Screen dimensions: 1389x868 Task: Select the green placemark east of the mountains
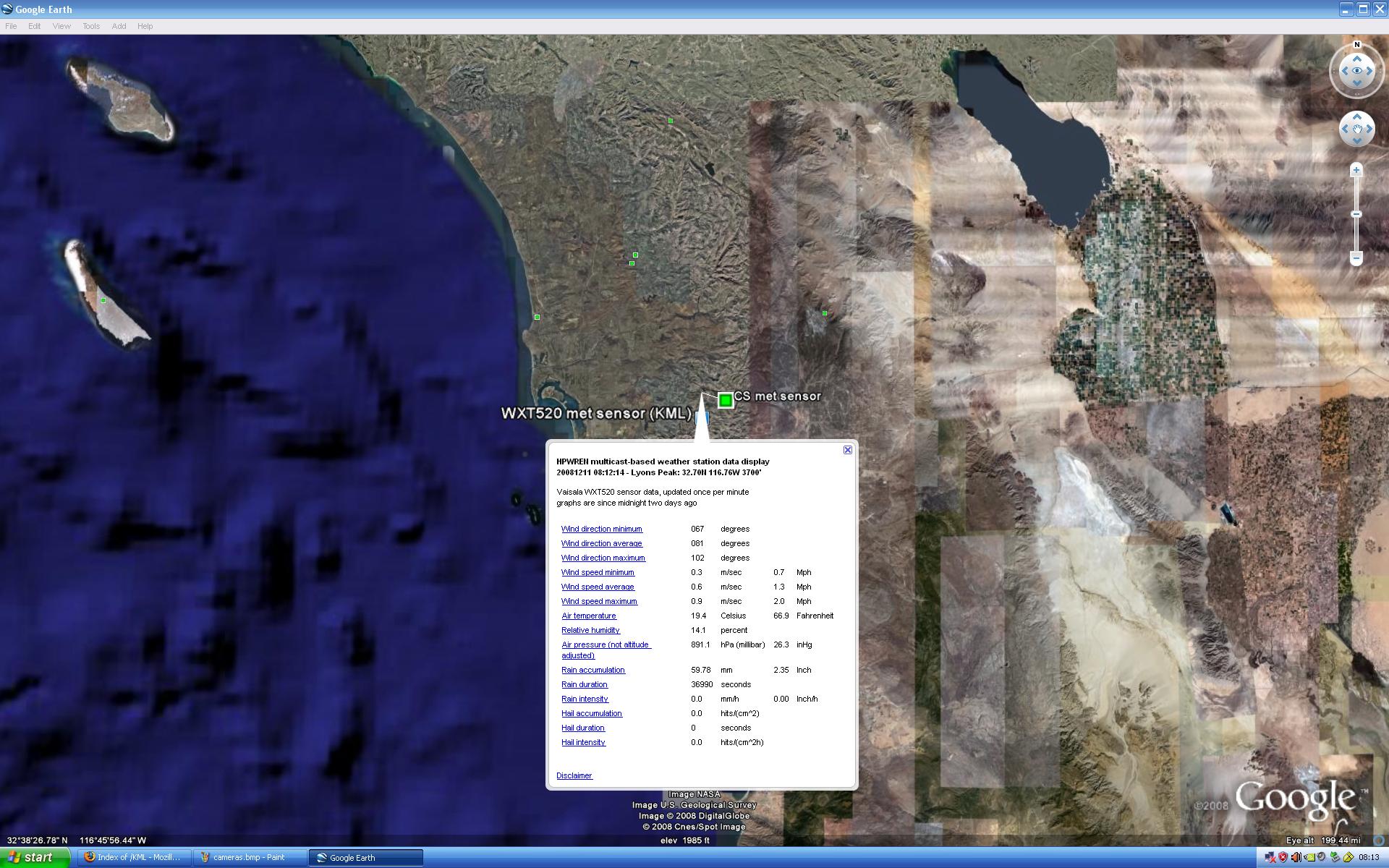pyautogui.click(x=825, y=313)
